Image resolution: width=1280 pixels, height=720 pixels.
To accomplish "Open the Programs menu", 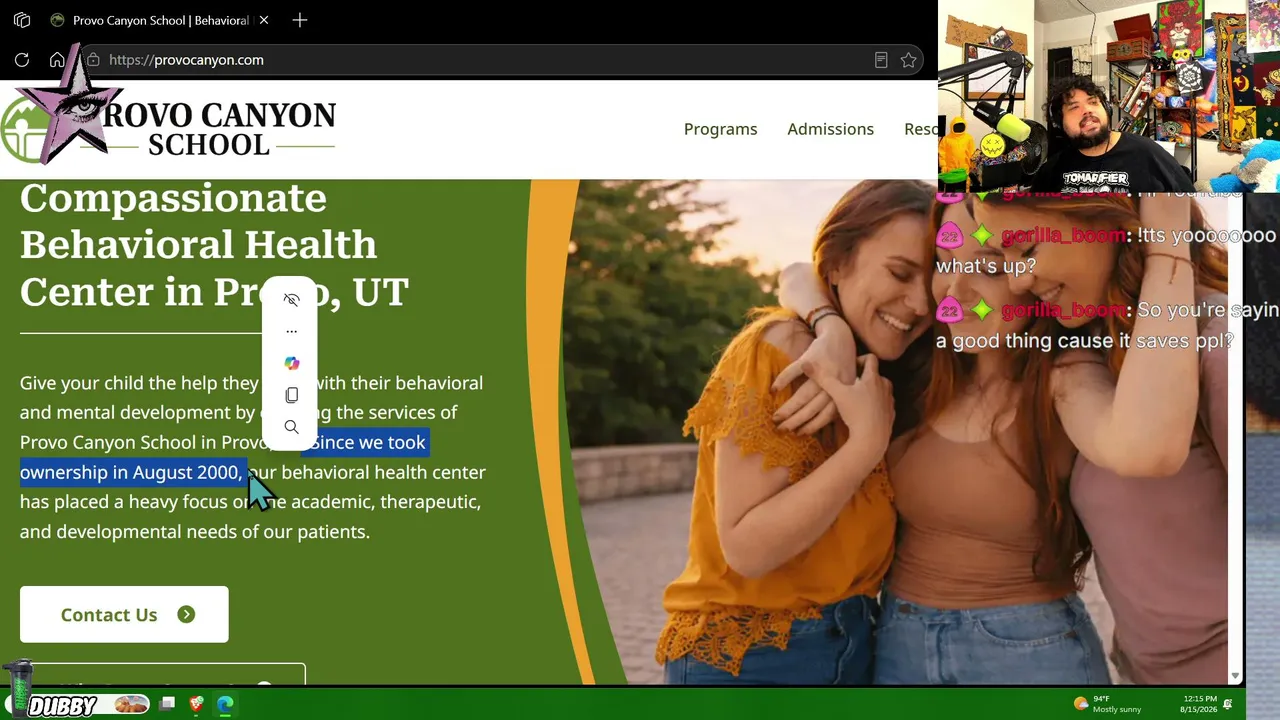I will [720, 129].
